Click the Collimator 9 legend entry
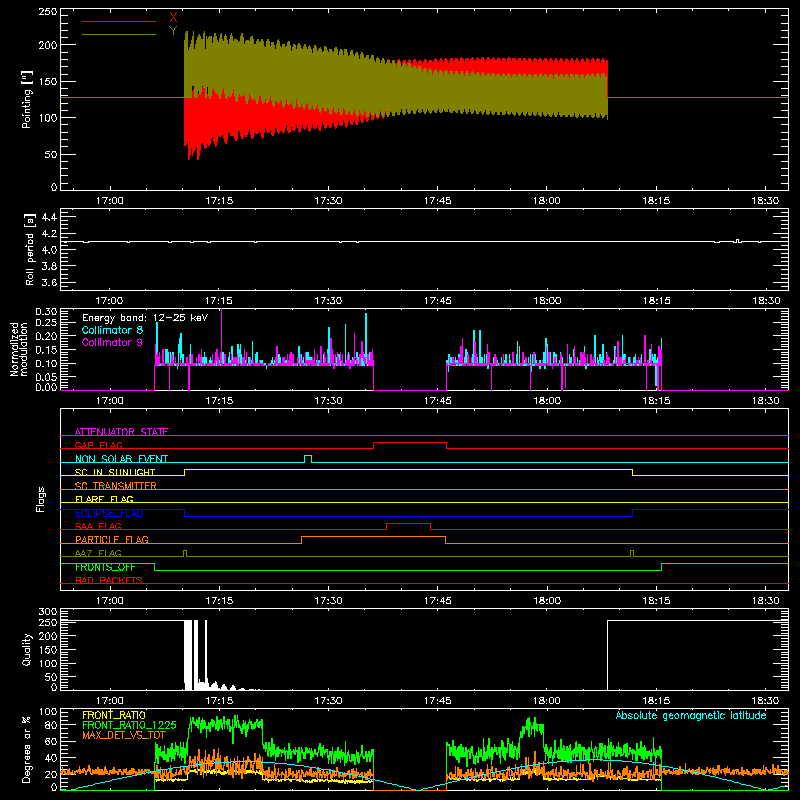Viewport: 800px width, 800px height. [x=112, y=342]
